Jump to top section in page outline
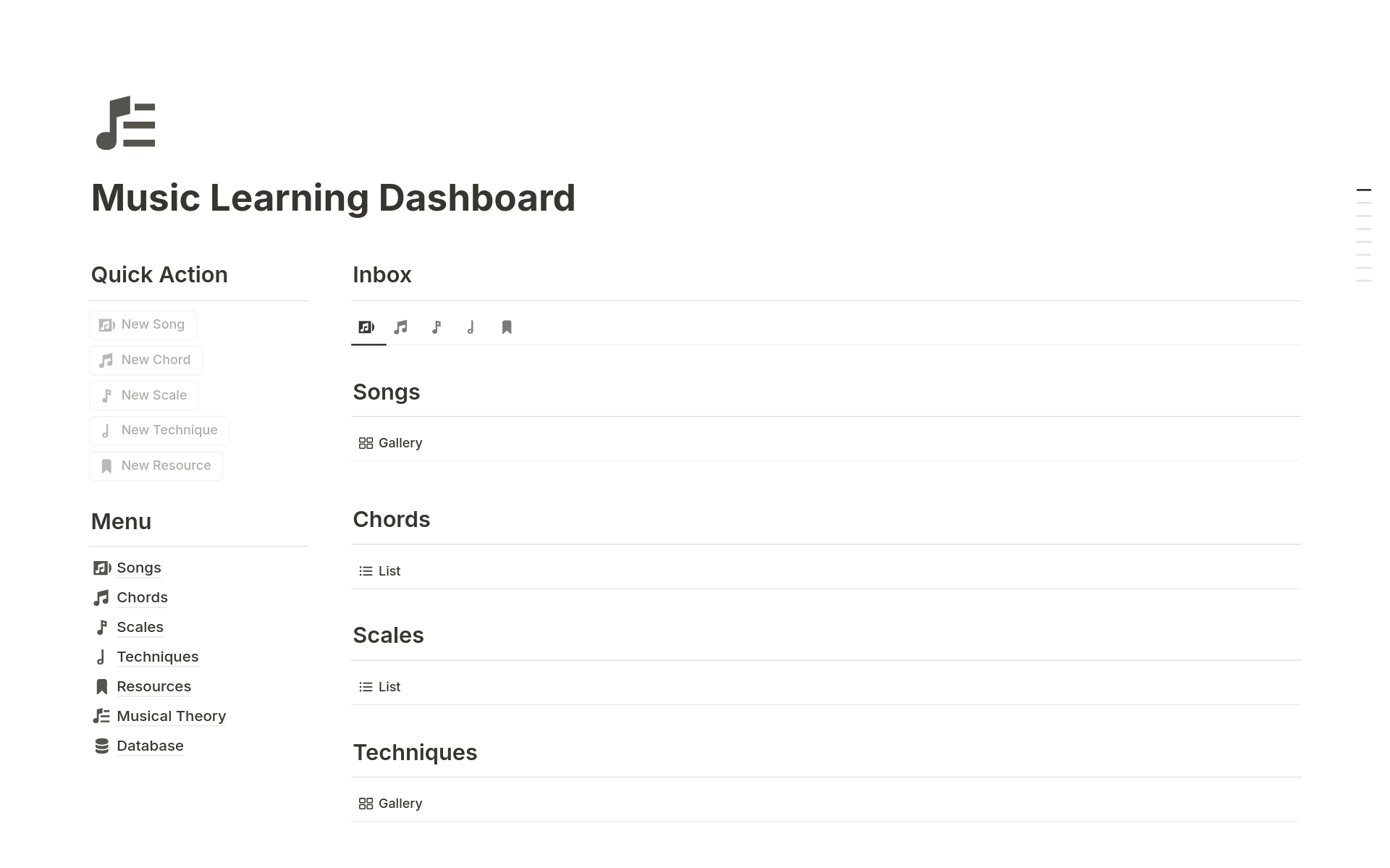The image size is (1390, 868). pyautogui.click(x=1363, y=190)
